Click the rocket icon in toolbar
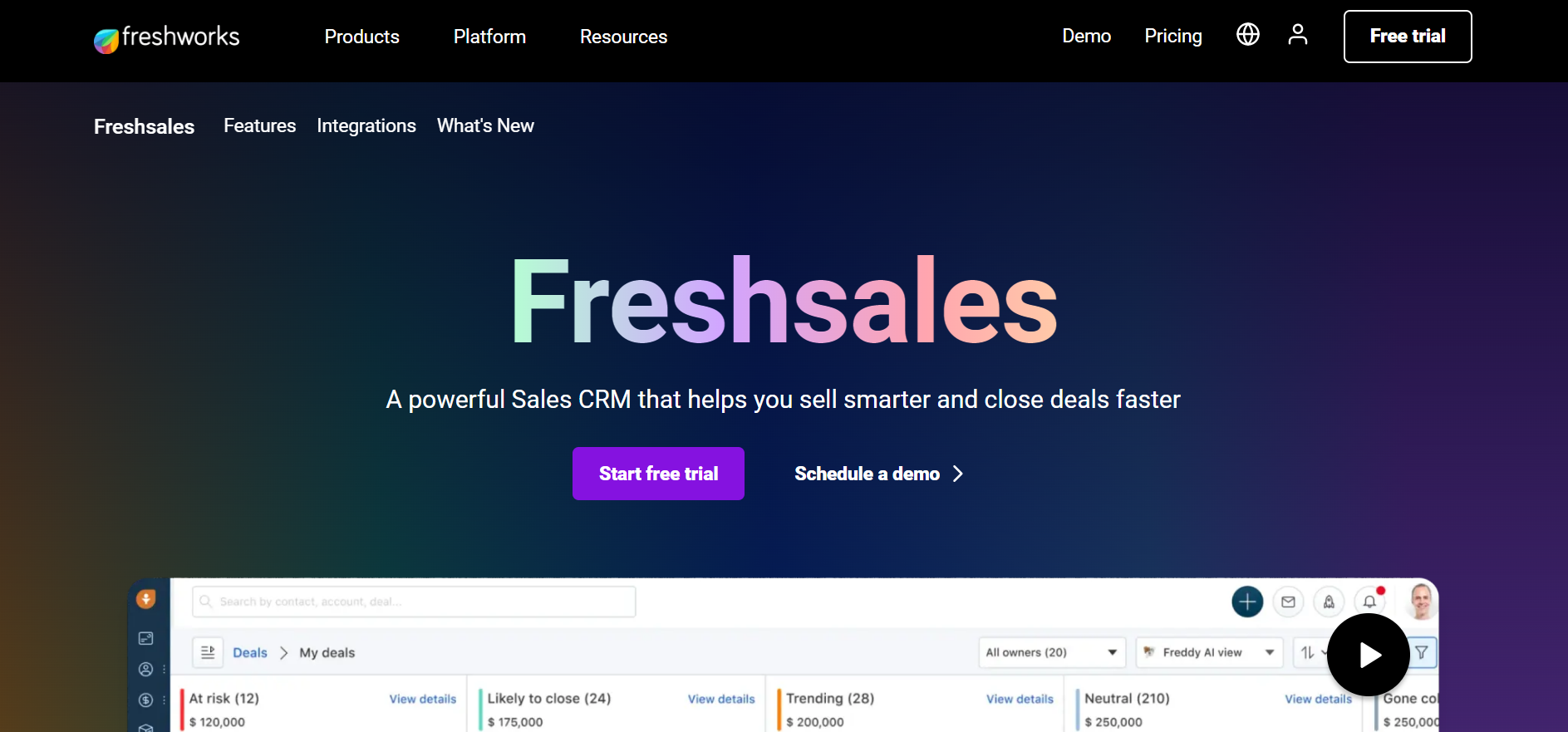1568x732 pixels. click(1329, 602)
